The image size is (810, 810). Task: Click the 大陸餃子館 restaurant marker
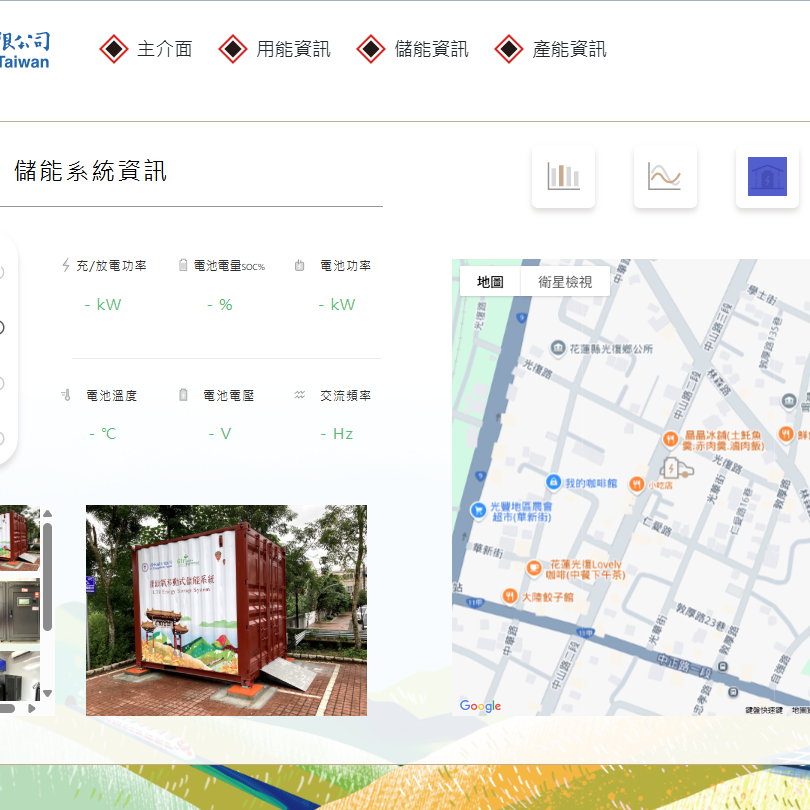click(512, 597)
